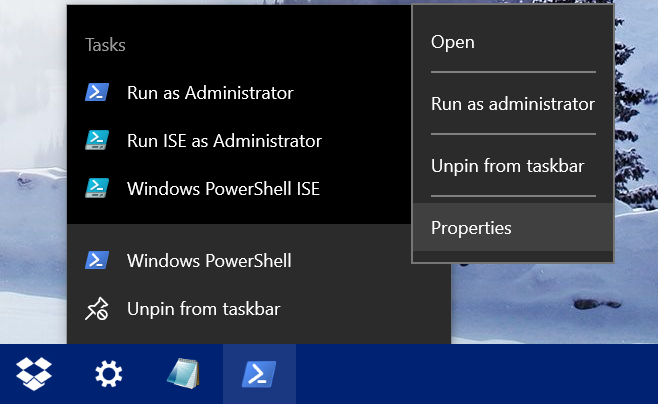Open Properties from the context menu
Screen dimensions: 658x404
pos(513,227)
